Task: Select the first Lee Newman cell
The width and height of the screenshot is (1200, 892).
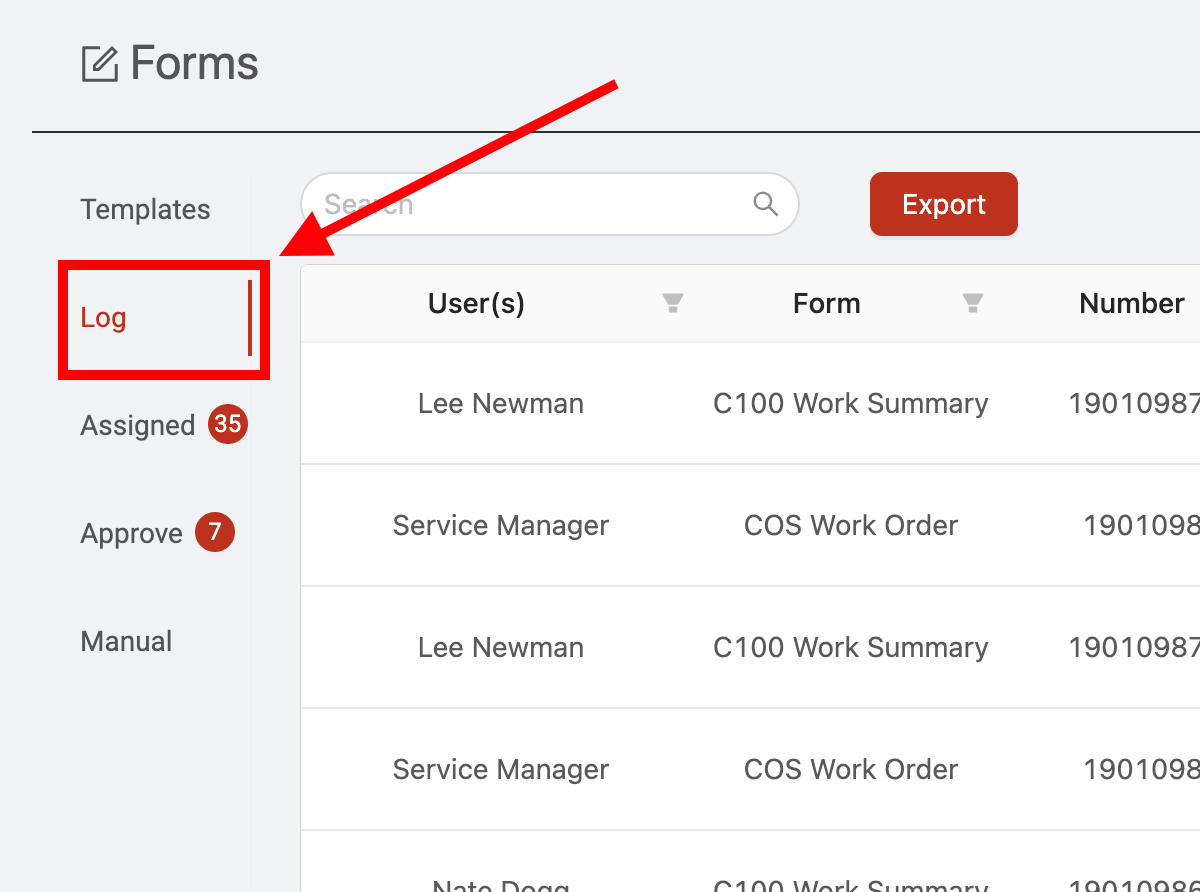Action: 501,403
